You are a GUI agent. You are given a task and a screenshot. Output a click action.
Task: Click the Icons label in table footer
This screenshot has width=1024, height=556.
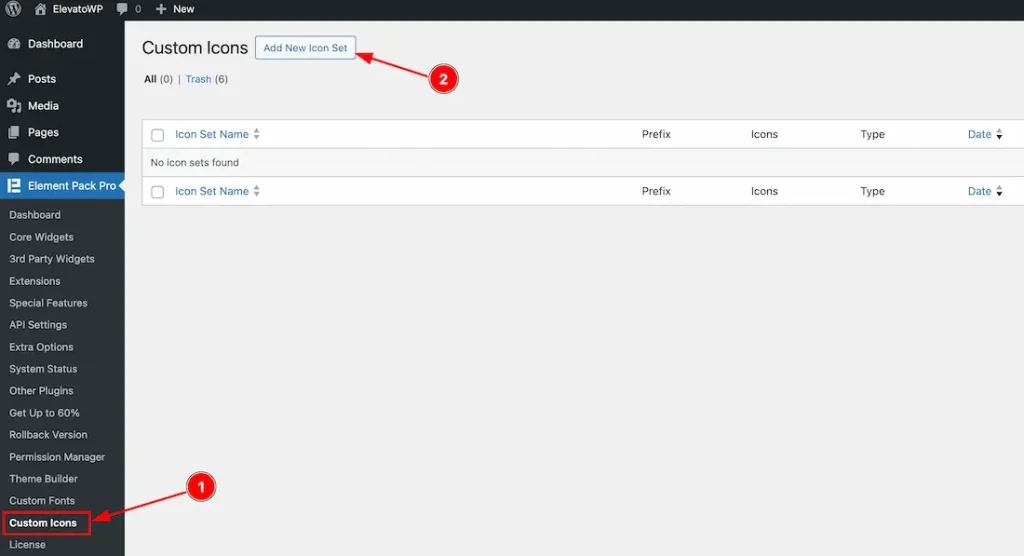click(x=764, y=191)
